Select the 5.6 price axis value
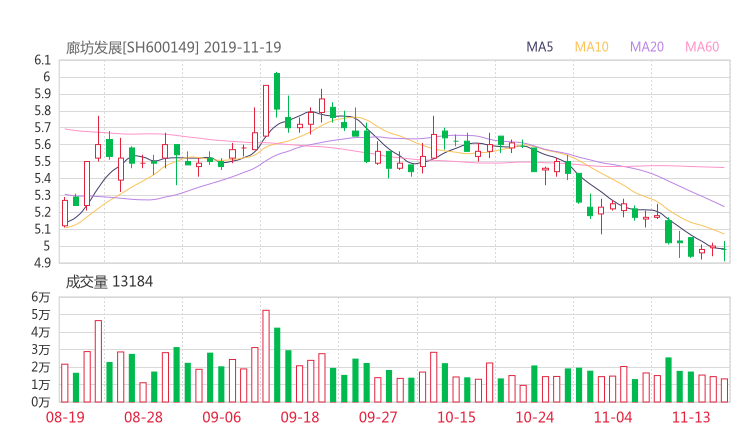This screenshot has height=440, width=740. 42,145
